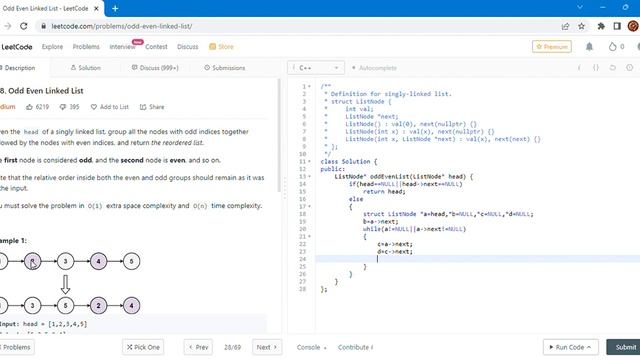Image resolution: width=640 pixels, height=360 pixels.
Task: Click the Premium button
Action: point(552,47)
